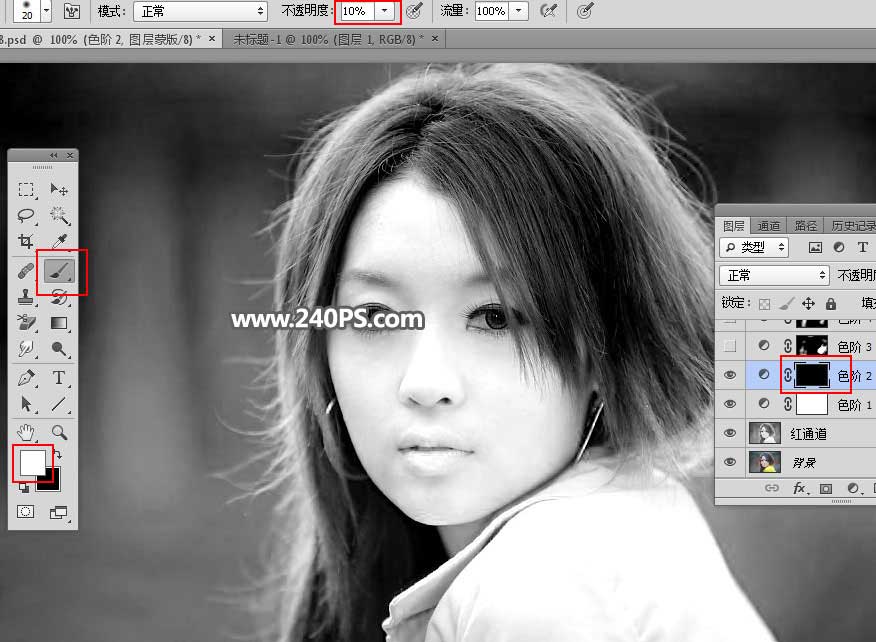The width and height of the screenshot is (876, 642).
Task: Select the Crop tool
Action: [26, 241]
